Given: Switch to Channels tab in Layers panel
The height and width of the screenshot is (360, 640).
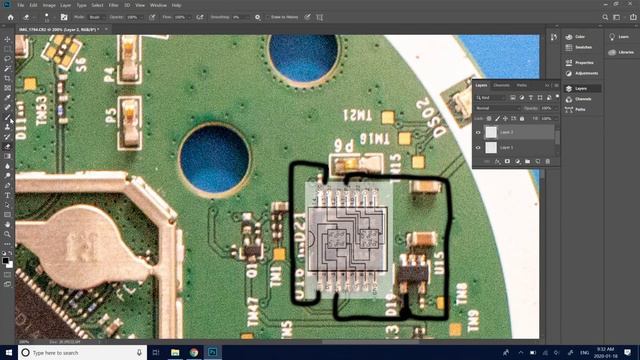Looking at the screenshot, I should point(501,85).
